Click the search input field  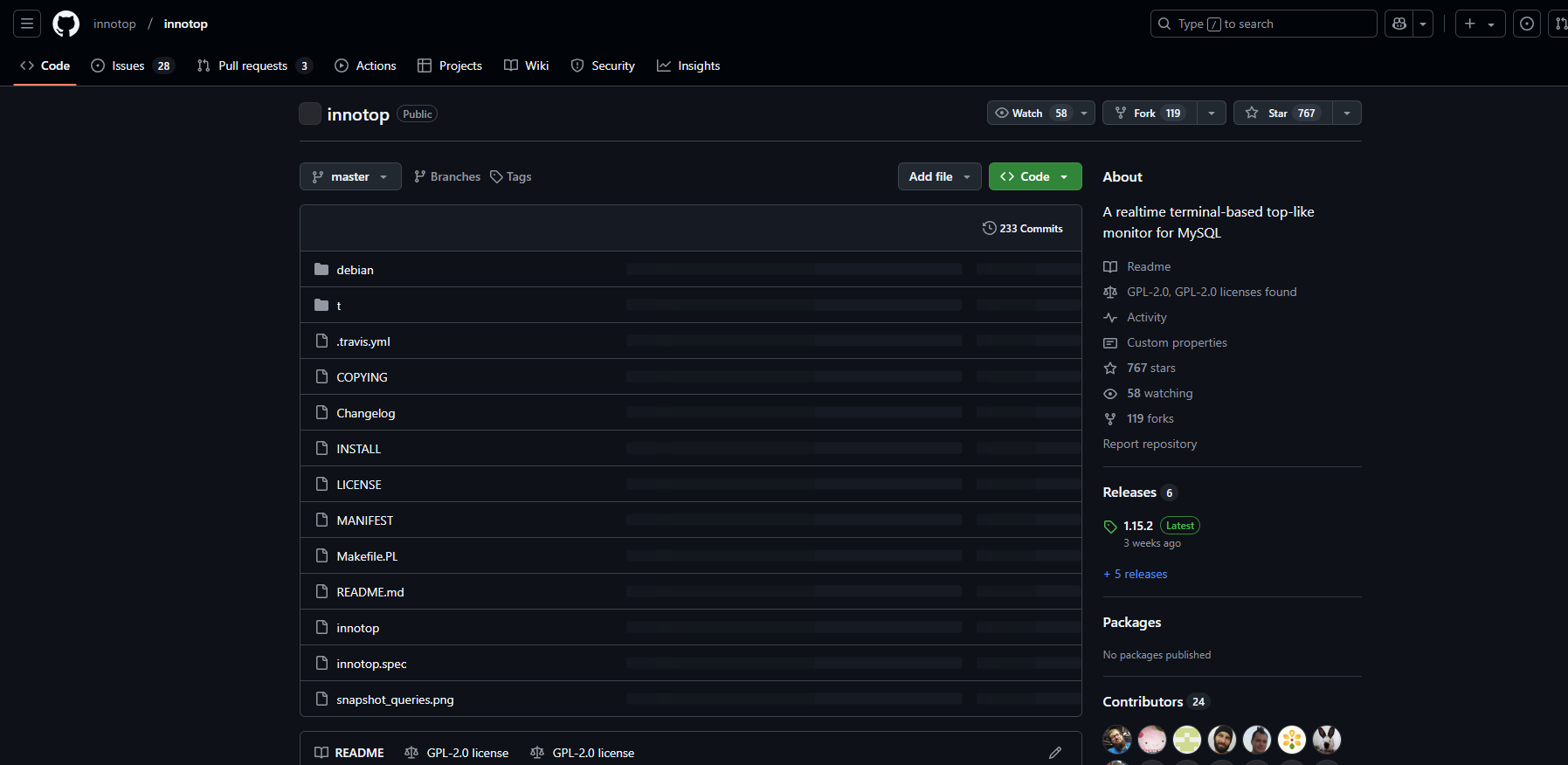(1263, 24)
